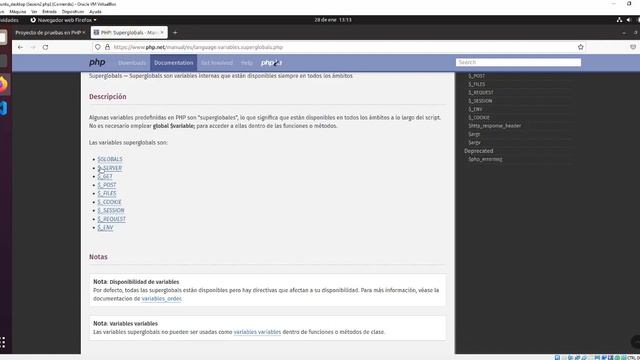Open VirtualBox Ver menu

pyautogui.click(x=34, y=12)
